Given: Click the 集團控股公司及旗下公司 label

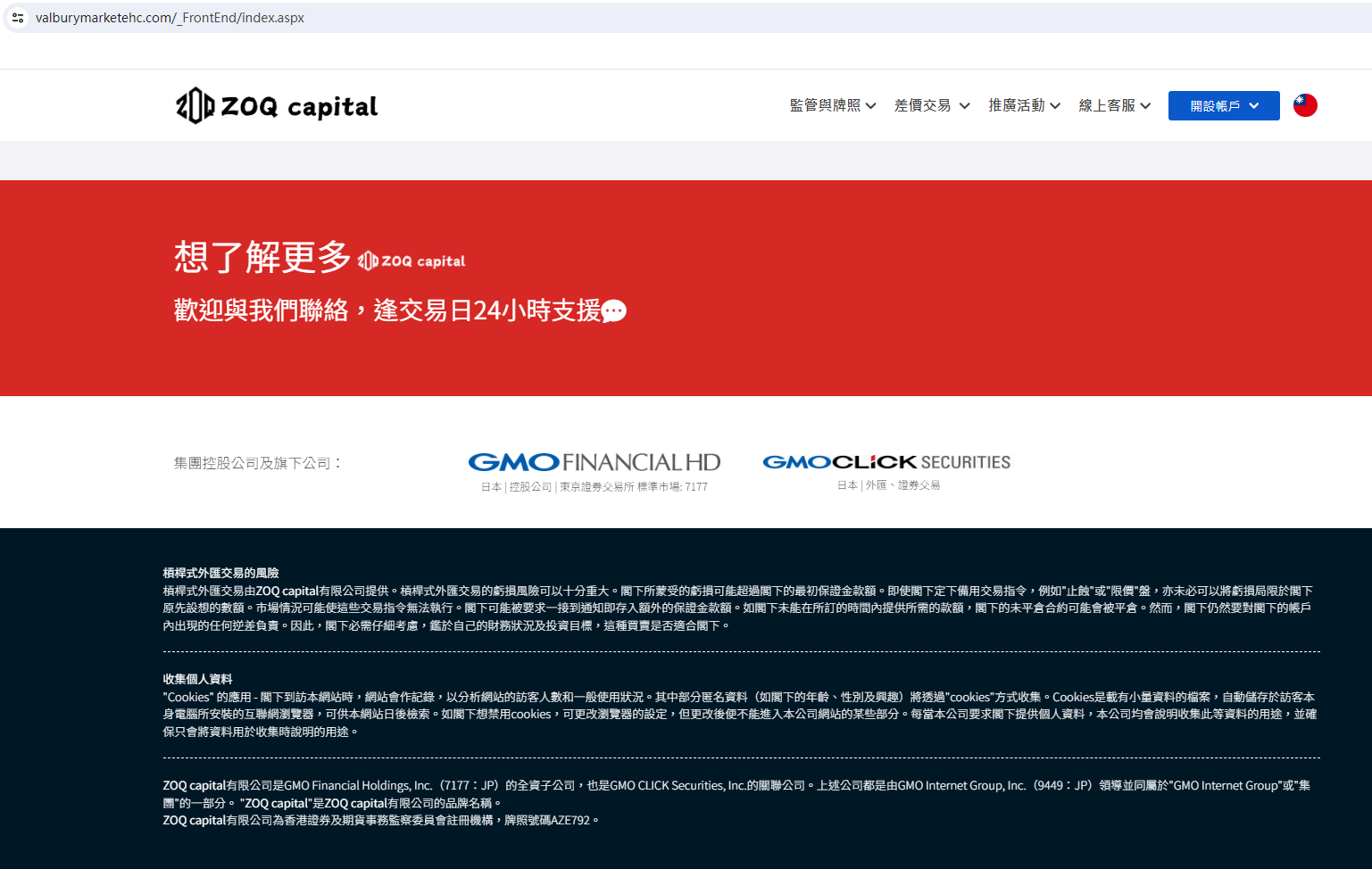Looking at the screenshot, I should coord(258,463).
